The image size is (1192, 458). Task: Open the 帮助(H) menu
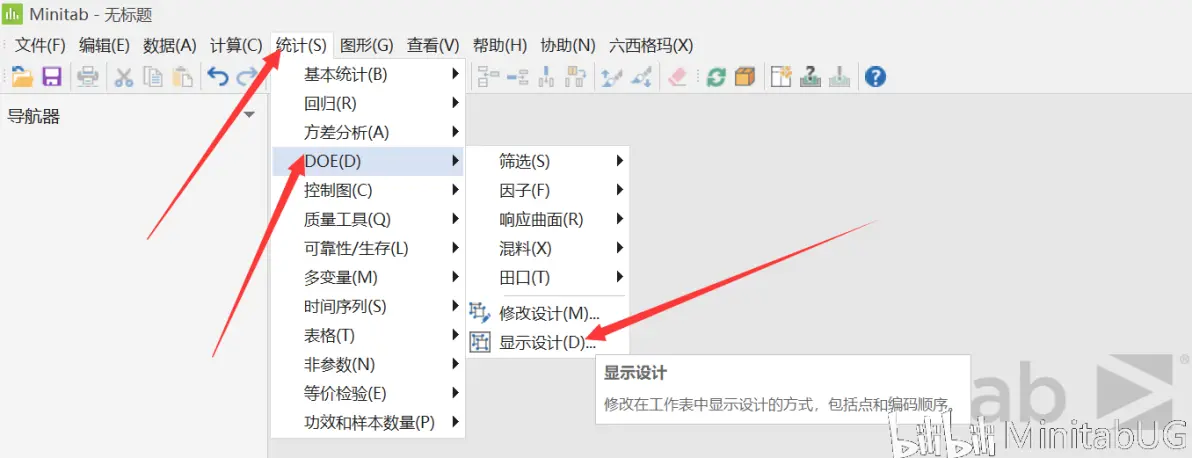click(499, 45)
